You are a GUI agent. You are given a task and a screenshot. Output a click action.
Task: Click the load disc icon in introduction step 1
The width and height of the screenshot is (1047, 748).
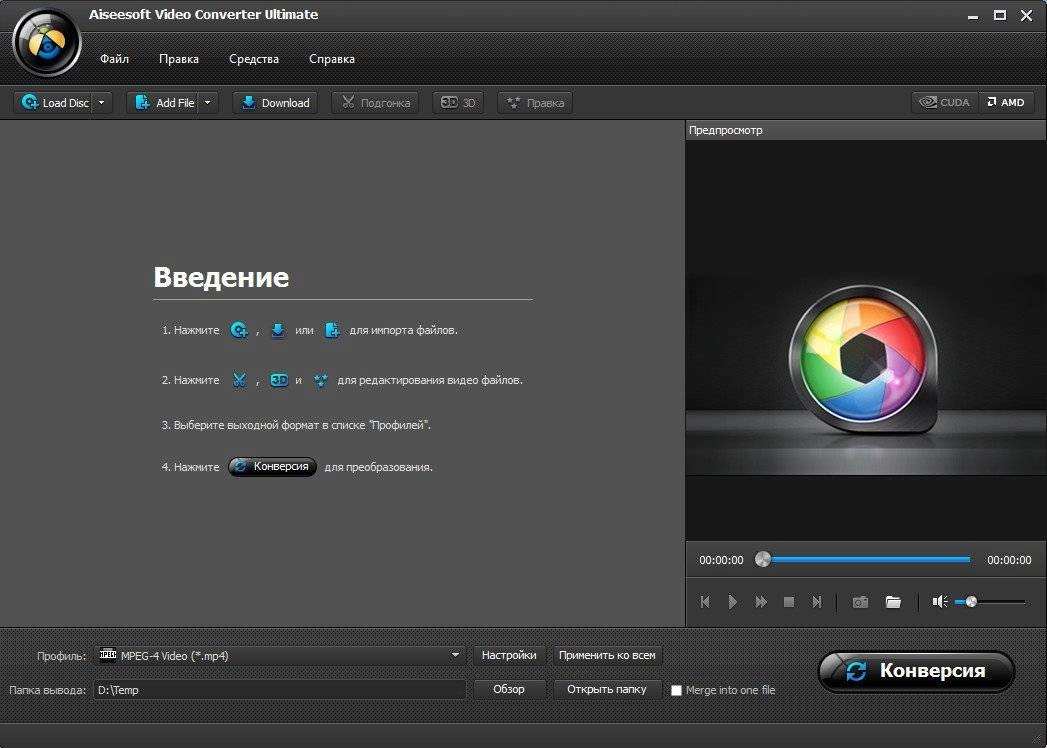coord(238,330)
